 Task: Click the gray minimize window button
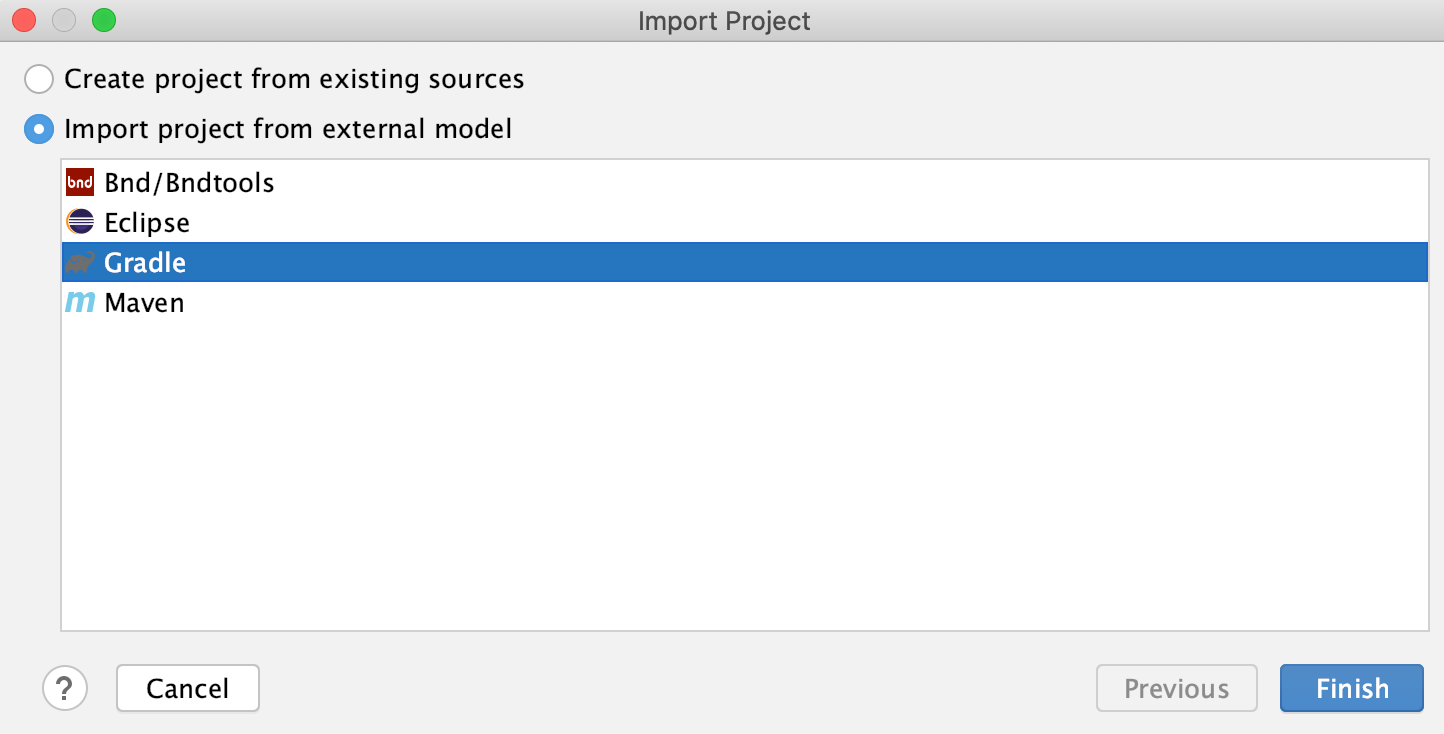click(x=64, y=20)
